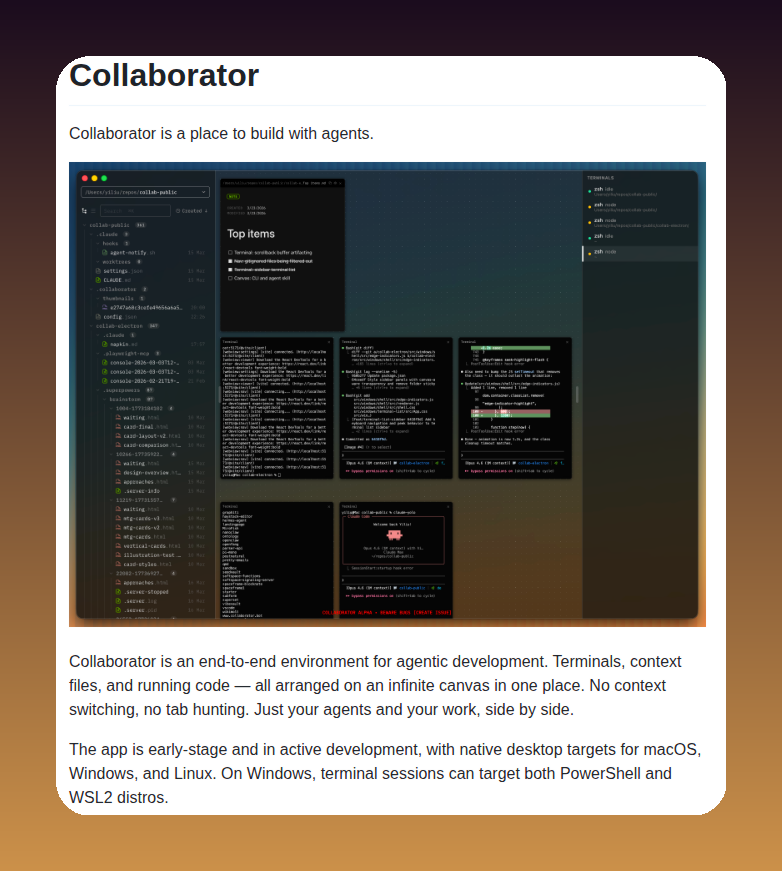Click the 'Top items' note heading

click(251, 234)
